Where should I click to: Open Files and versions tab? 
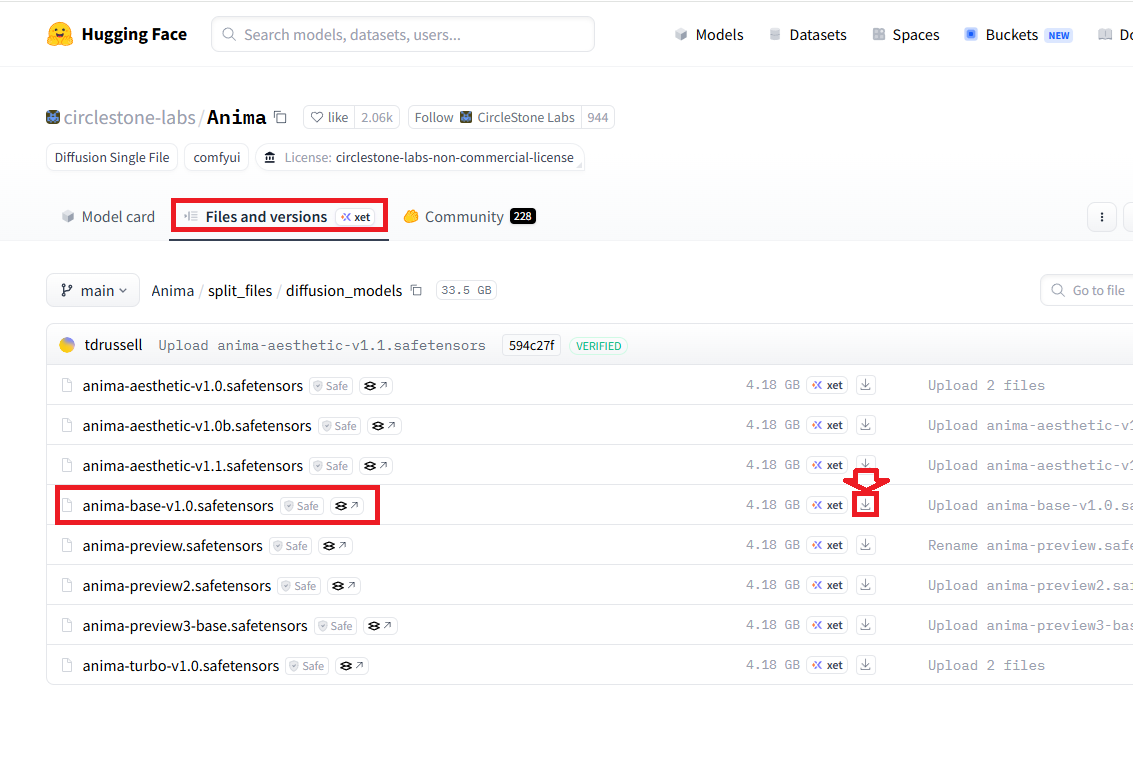tap(279, 217)
